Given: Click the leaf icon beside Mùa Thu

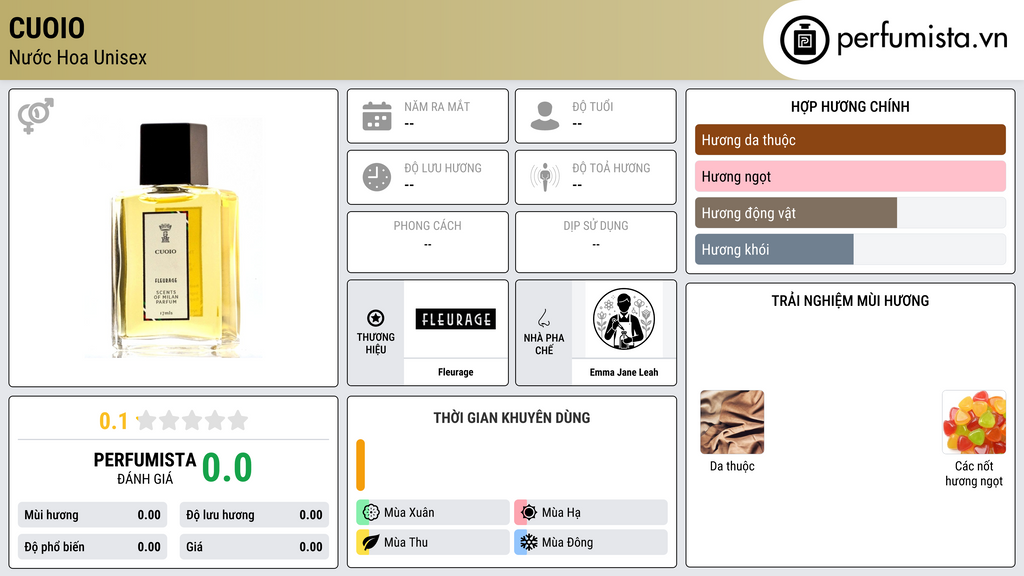Looking at the screenshot, I should click(371, 542).
